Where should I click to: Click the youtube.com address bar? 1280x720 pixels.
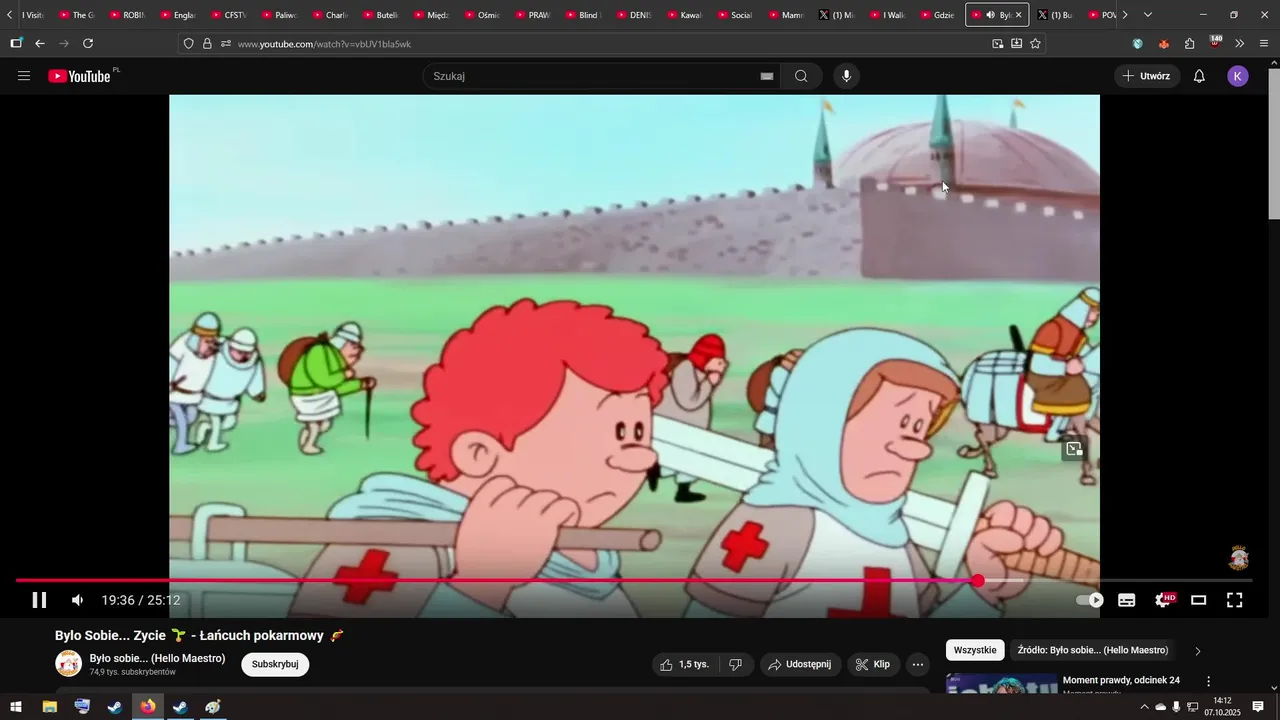[x=610, y=44]
